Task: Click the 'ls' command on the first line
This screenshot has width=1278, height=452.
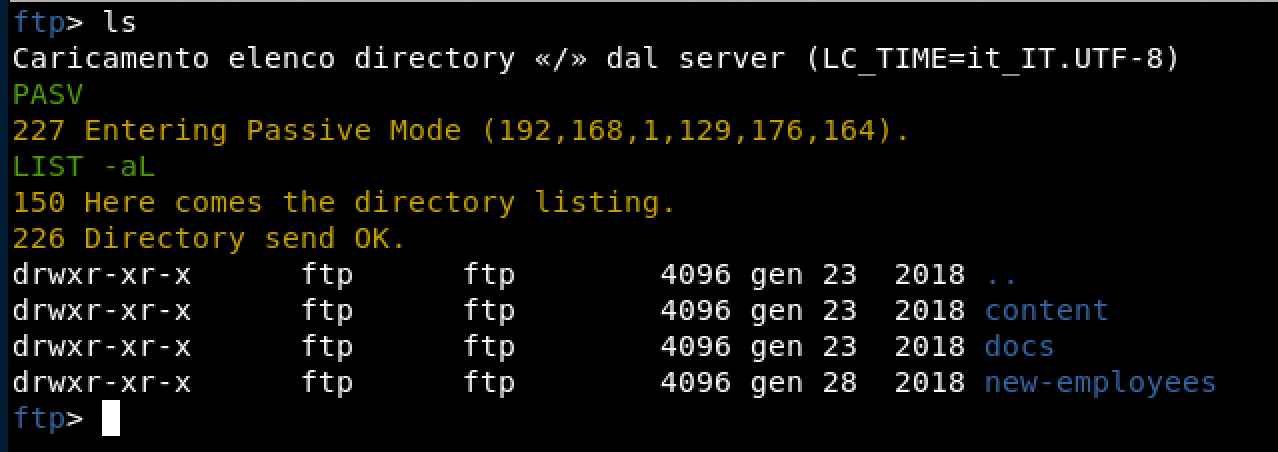Action: (x=120, y=22)
